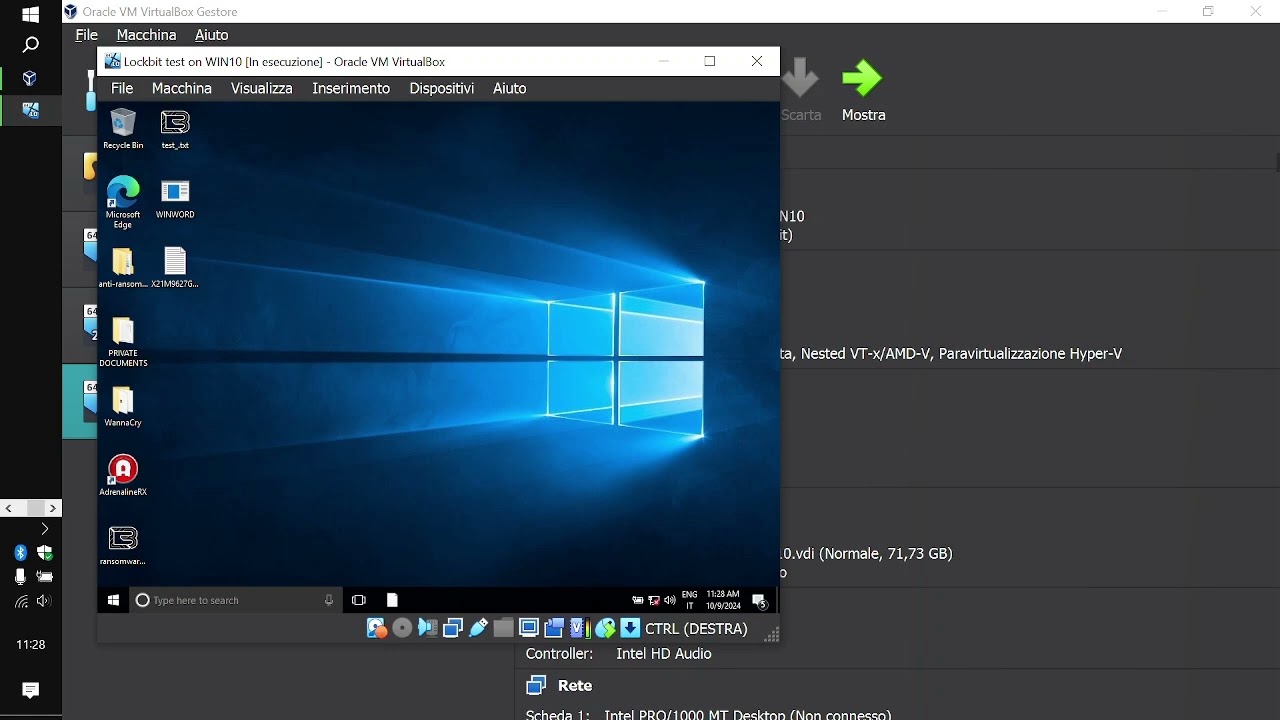This screenshot has width=1280, height=720.
Task: Expand host system tray overflow chevron
Action: tap(44, 528)
